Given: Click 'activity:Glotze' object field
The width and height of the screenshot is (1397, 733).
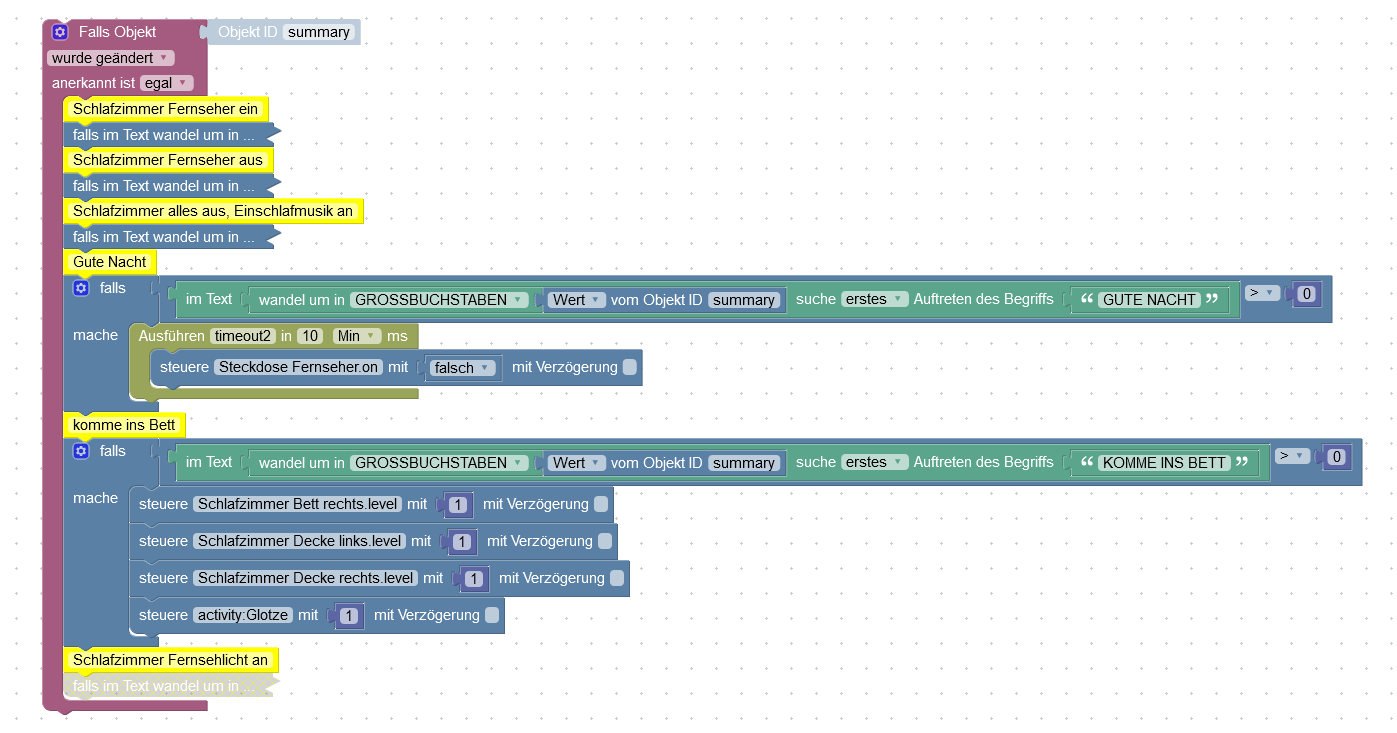Looking at the screenshot, I should pos(243,615).
